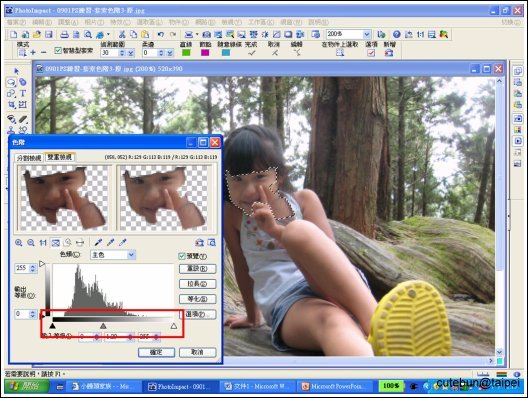Click the 1:1 actual view toolbar icon
This screenshot has width=528, height=398.
coord(420,34)
